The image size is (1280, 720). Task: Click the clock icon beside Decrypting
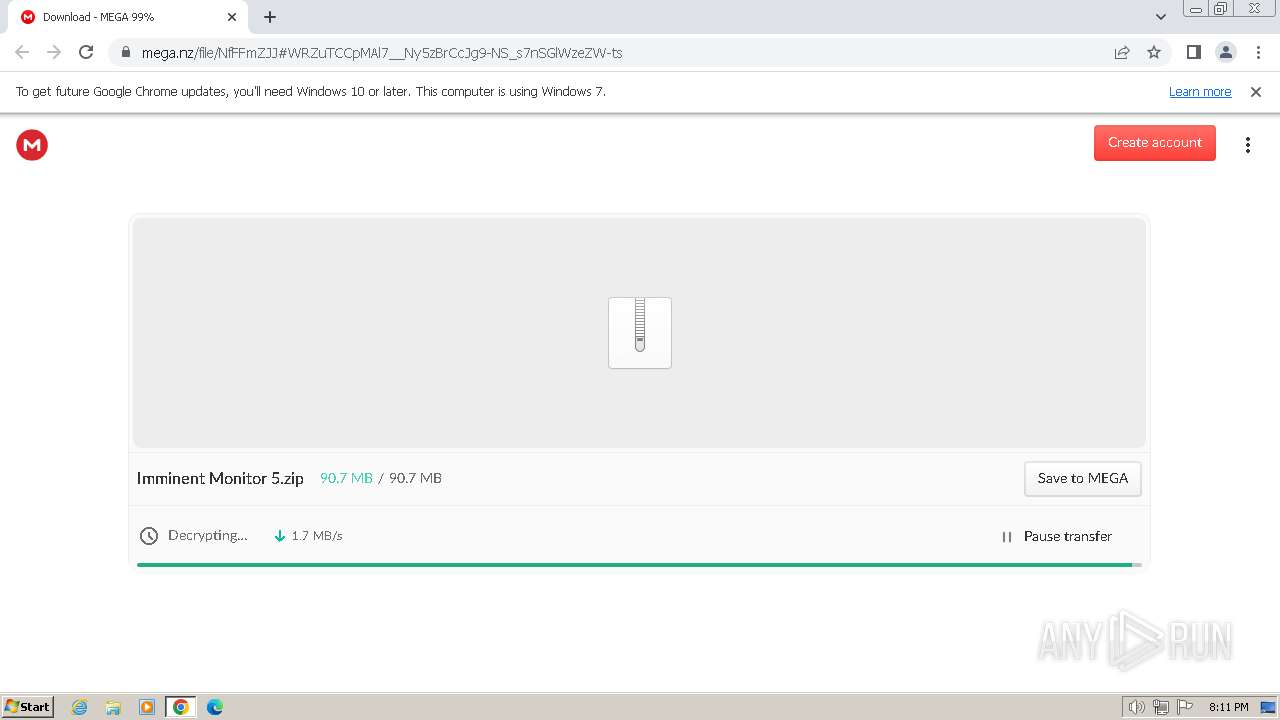click(x=149, y=536)
